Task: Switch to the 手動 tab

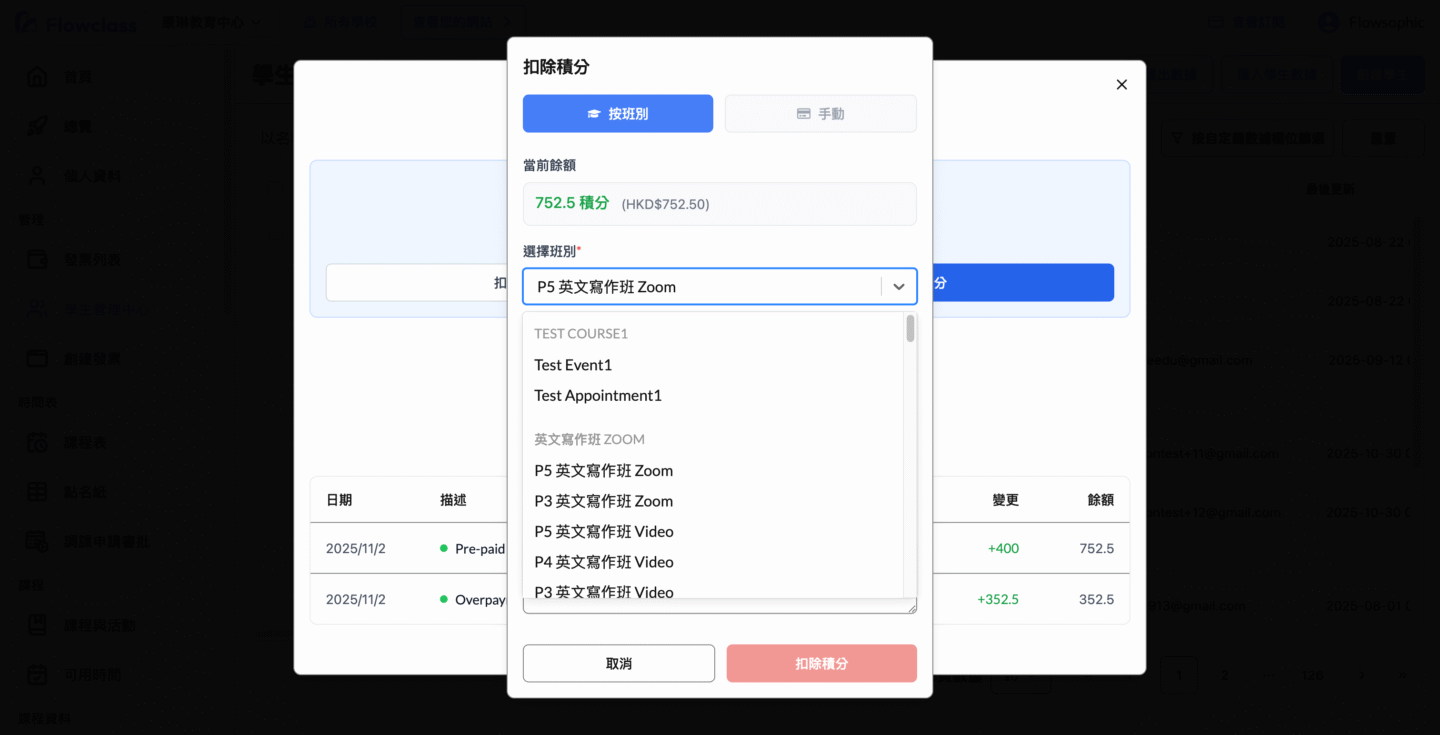Action: pyautogui.click(x=820, y=114)
